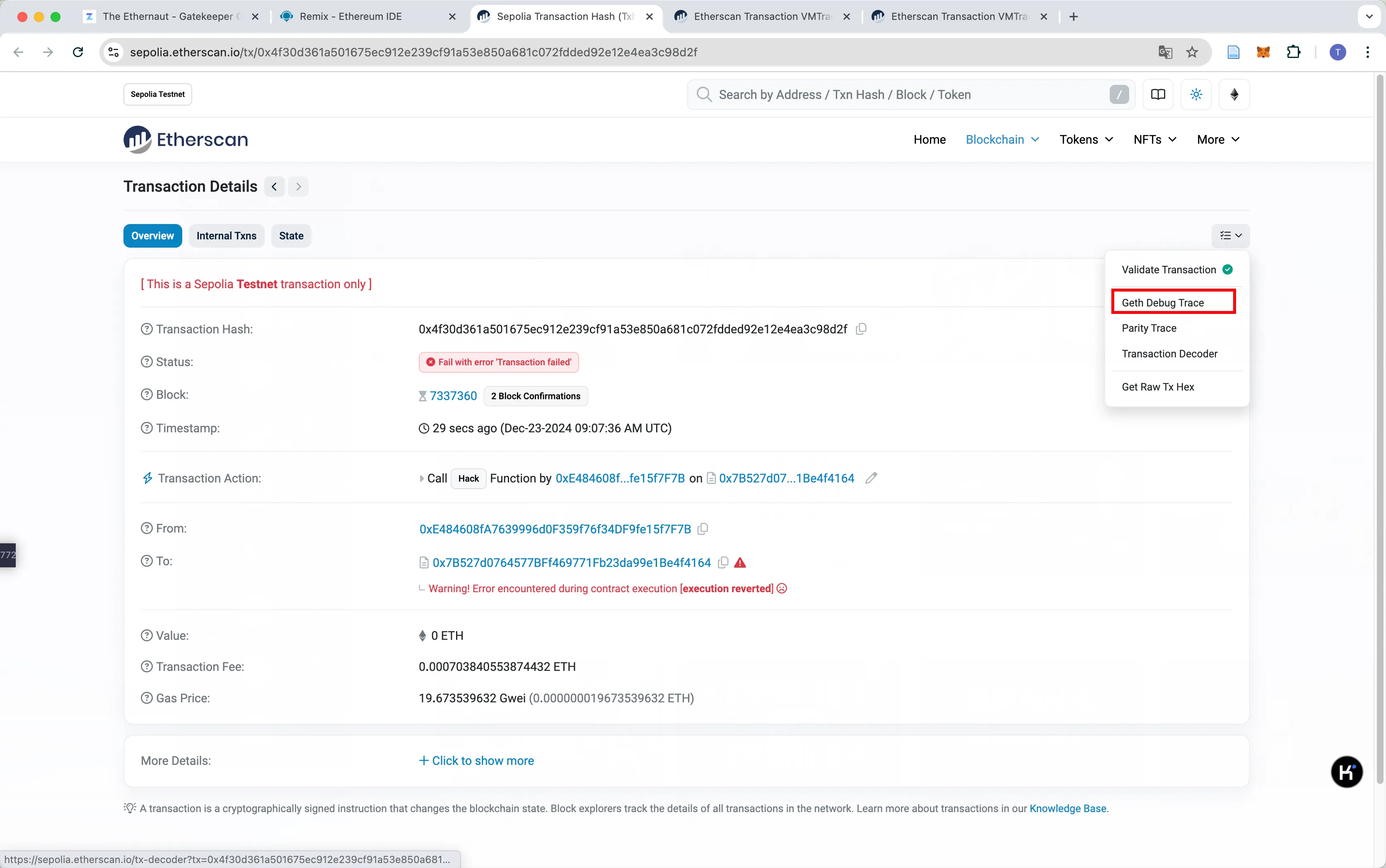Open the MetaMask fox extension
The image size is (1386, 868).
[x=1263, y=52]
